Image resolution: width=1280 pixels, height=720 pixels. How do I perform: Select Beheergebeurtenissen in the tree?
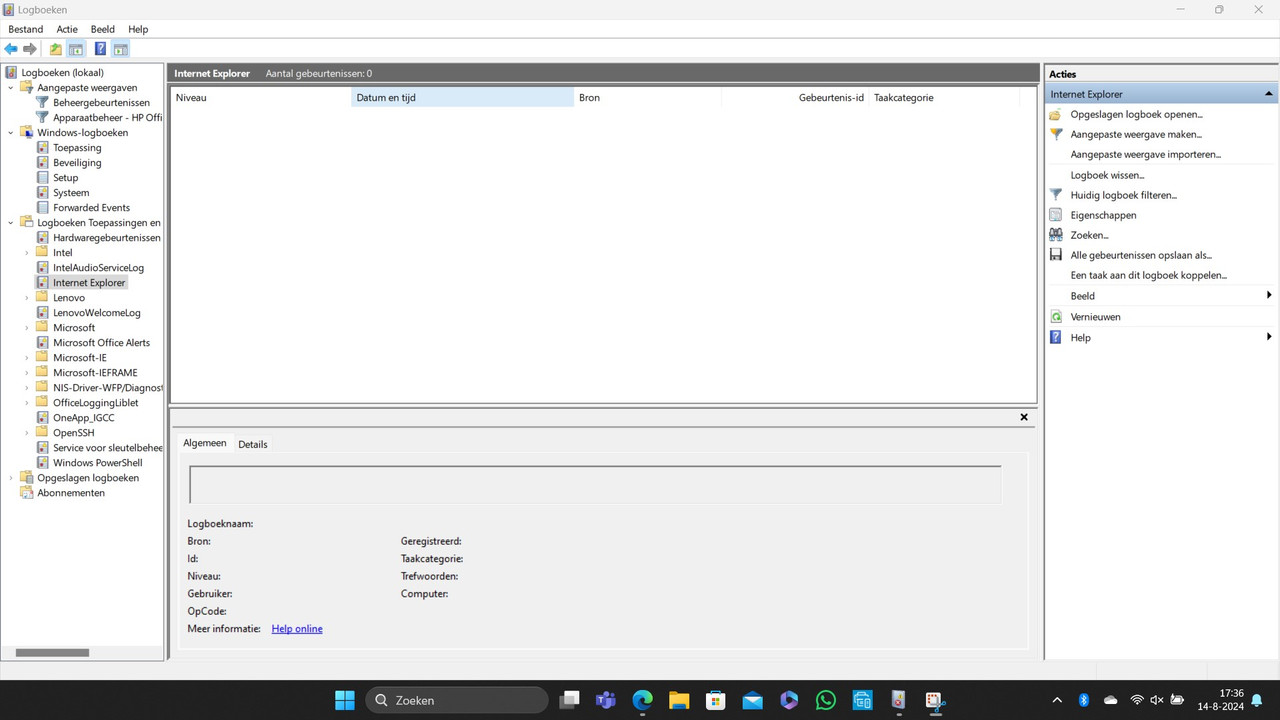click(x=101, y=102)
